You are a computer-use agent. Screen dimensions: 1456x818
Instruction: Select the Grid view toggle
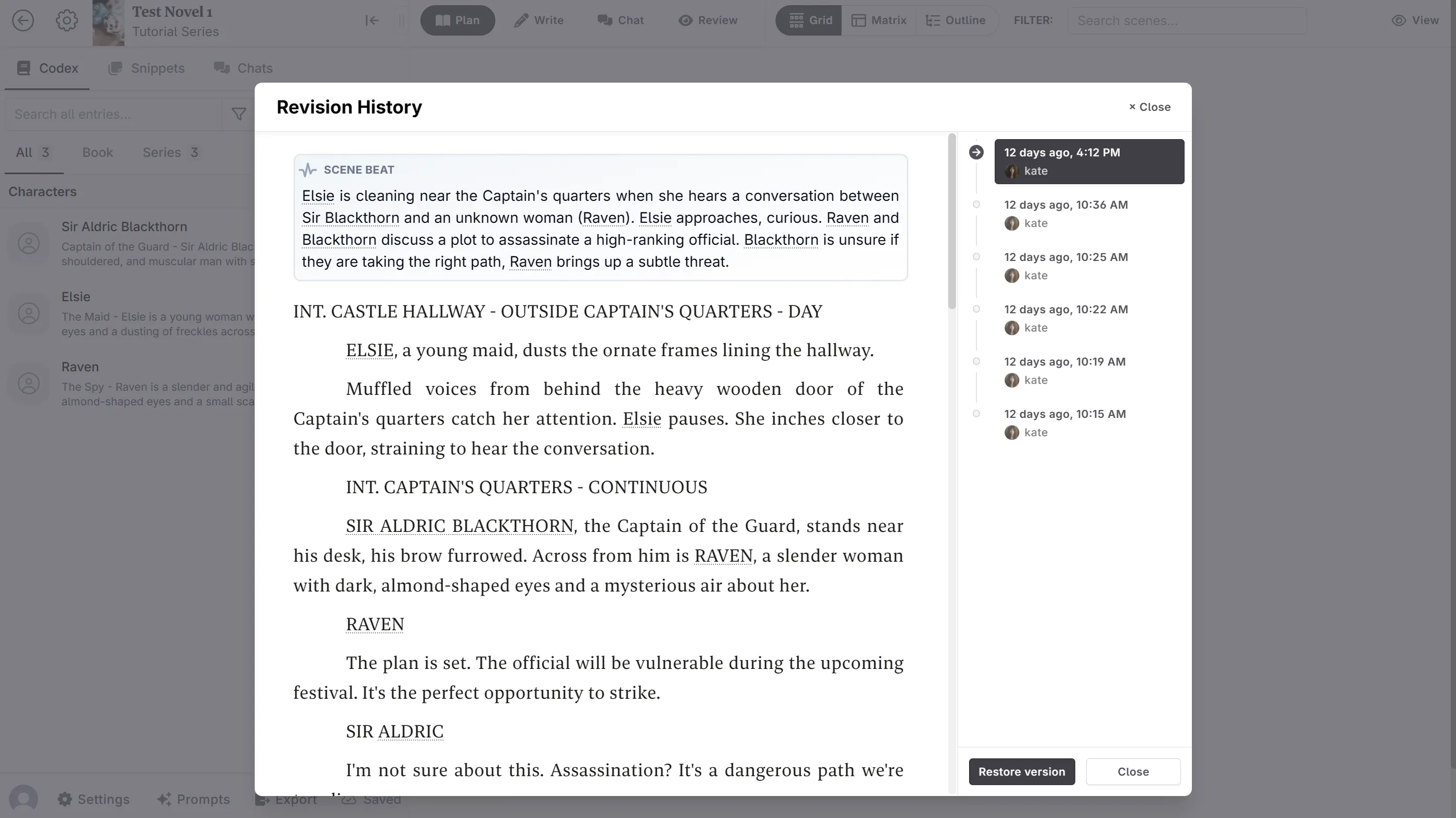810,20
